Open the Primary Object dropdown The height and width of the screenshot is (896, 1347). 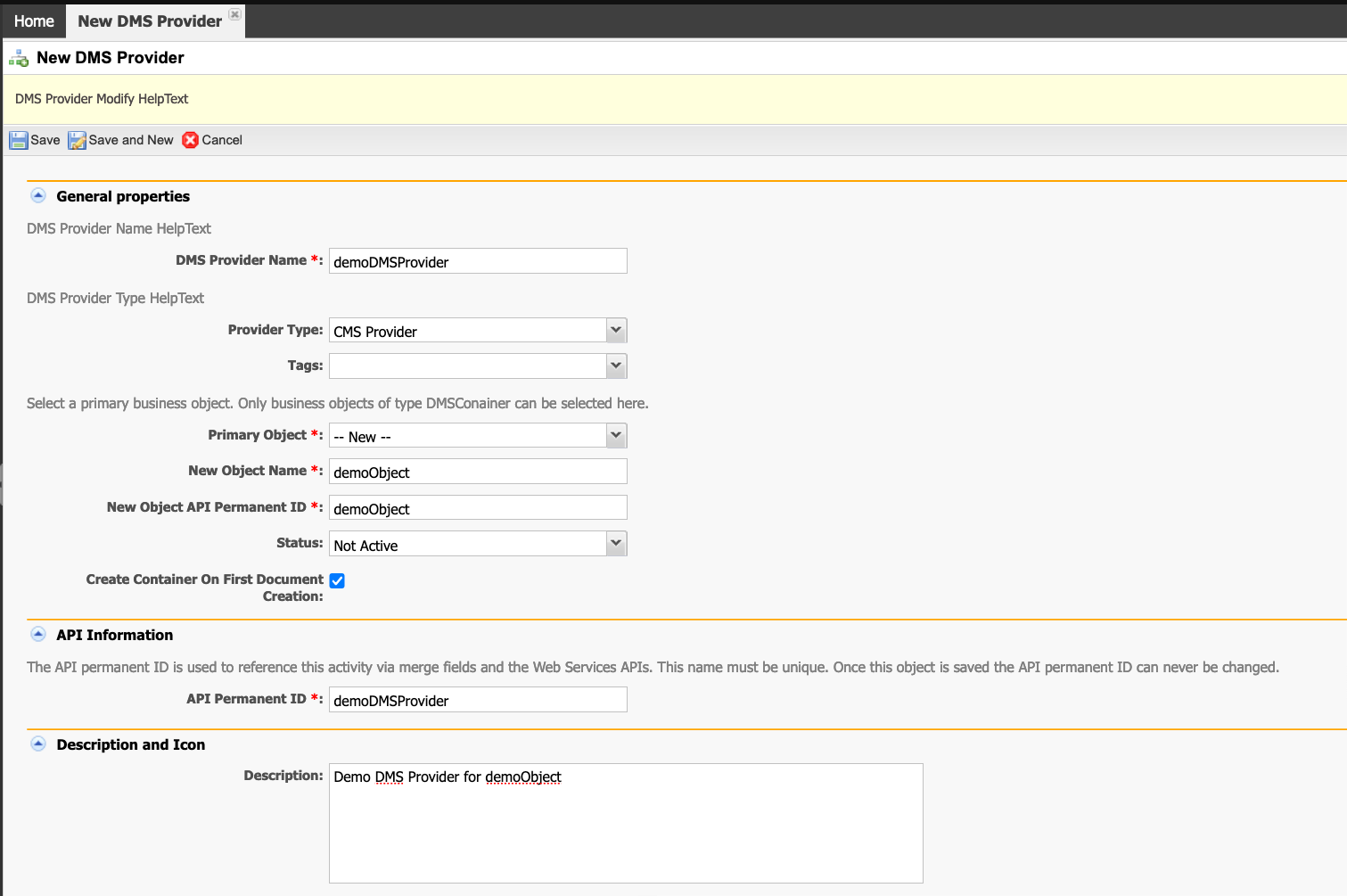616,436
